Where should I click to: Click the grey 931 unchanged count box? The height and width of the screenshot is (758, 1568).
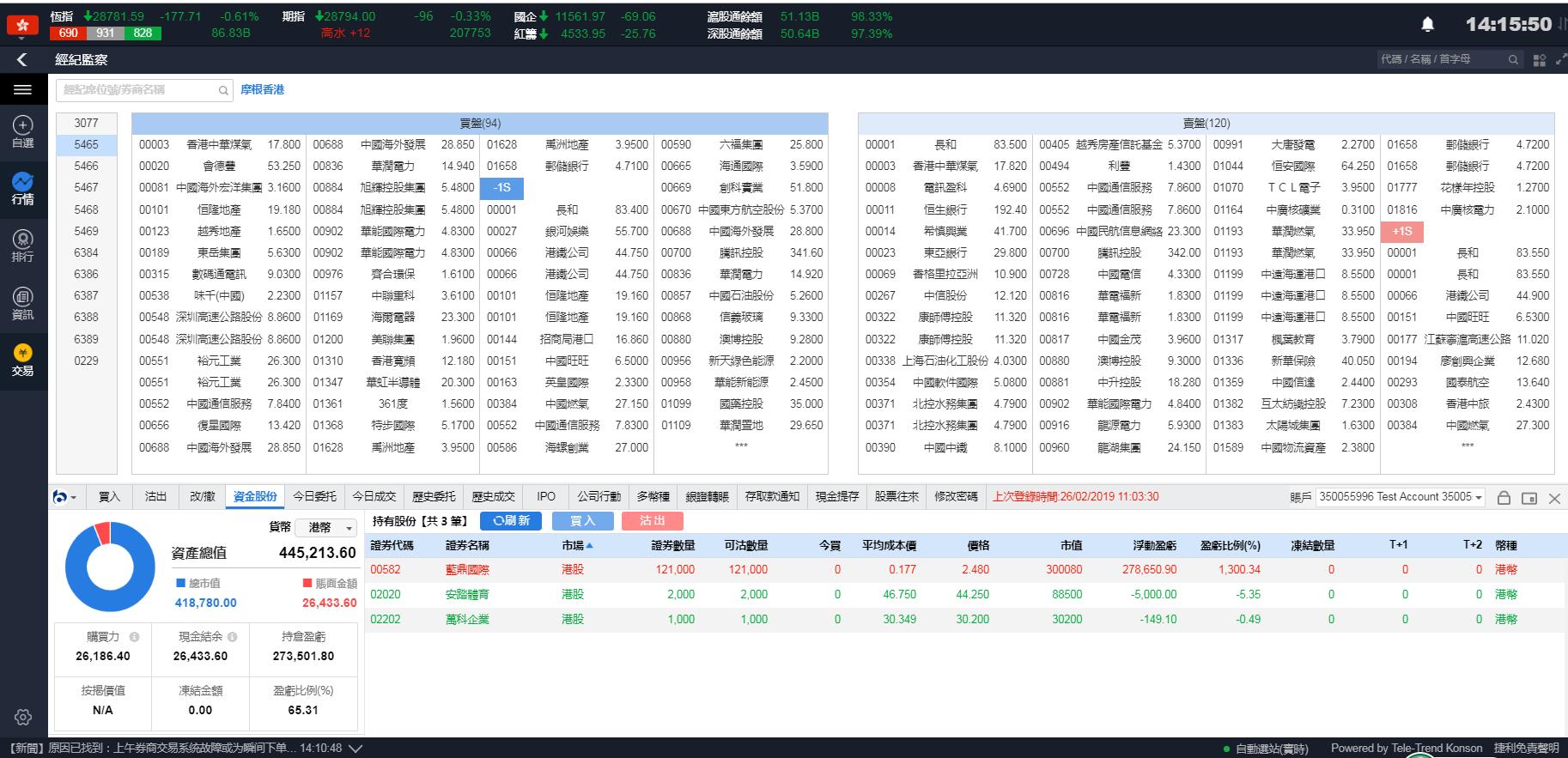tap(105, 33)
